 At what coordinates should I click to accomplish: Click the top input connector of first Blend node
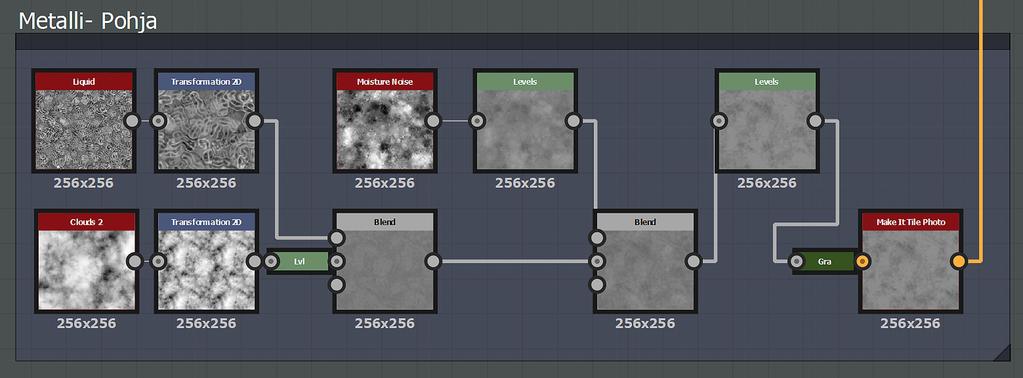tap(337, 237)
